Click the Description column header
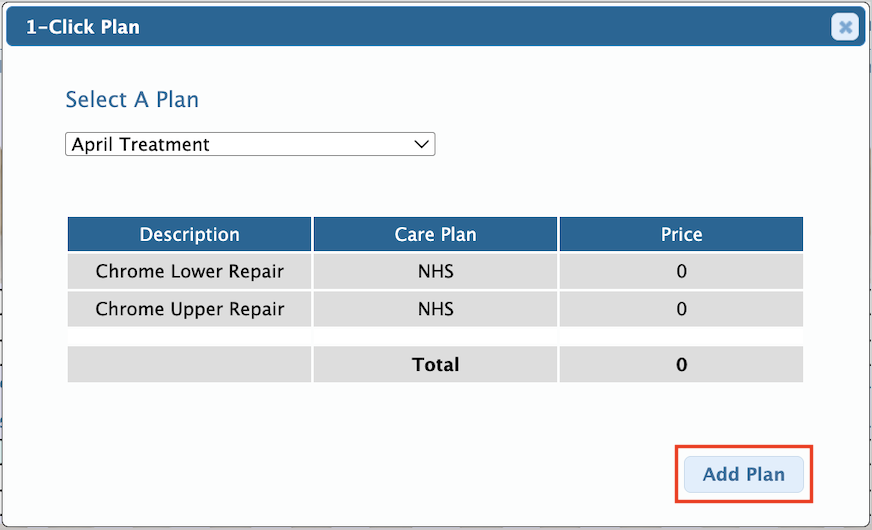The width and height of the screenshot is (872, 530). pyautogui.click(x=190, y=235)
